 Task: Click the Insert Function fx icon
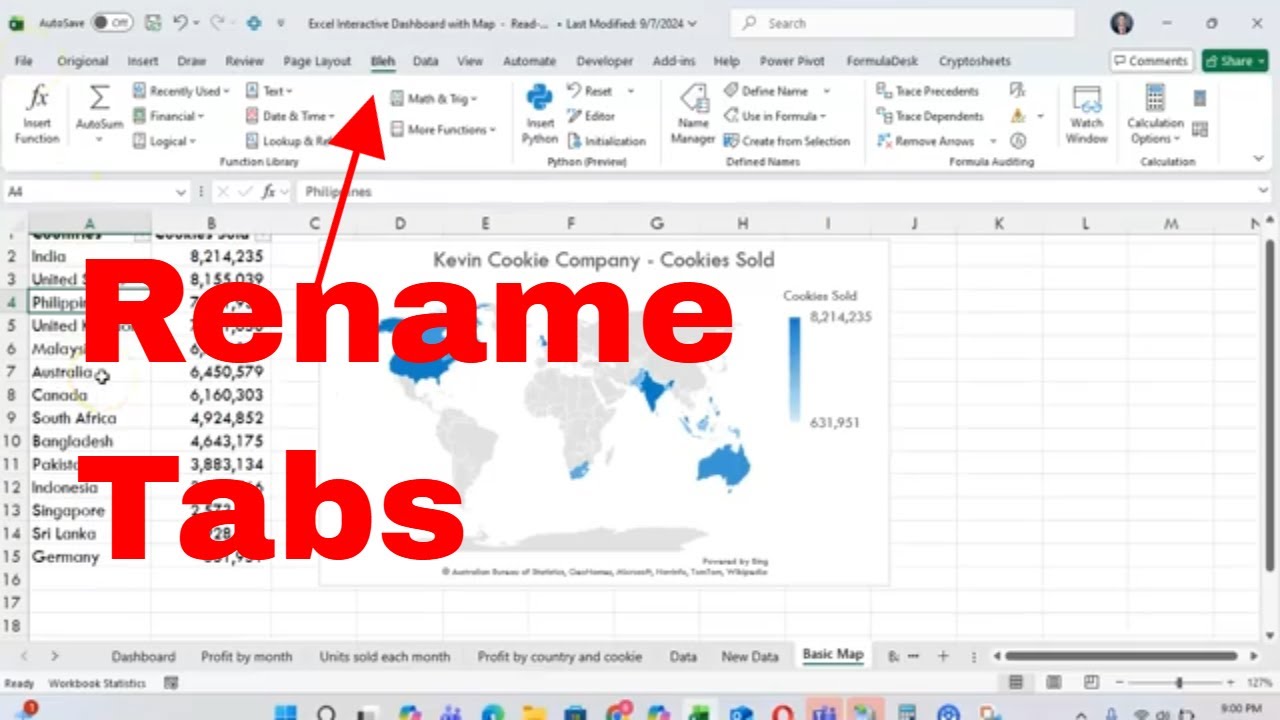[x=37, y=98]
